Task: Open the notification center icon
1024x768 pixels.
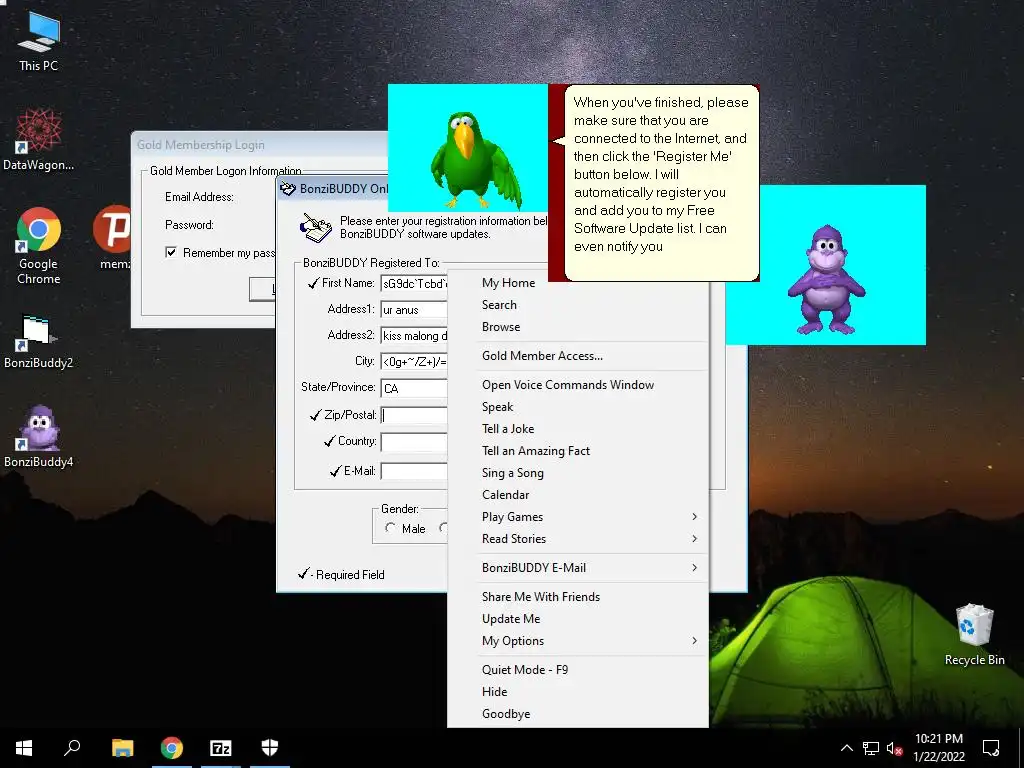Action: click(x=991, y=748)
